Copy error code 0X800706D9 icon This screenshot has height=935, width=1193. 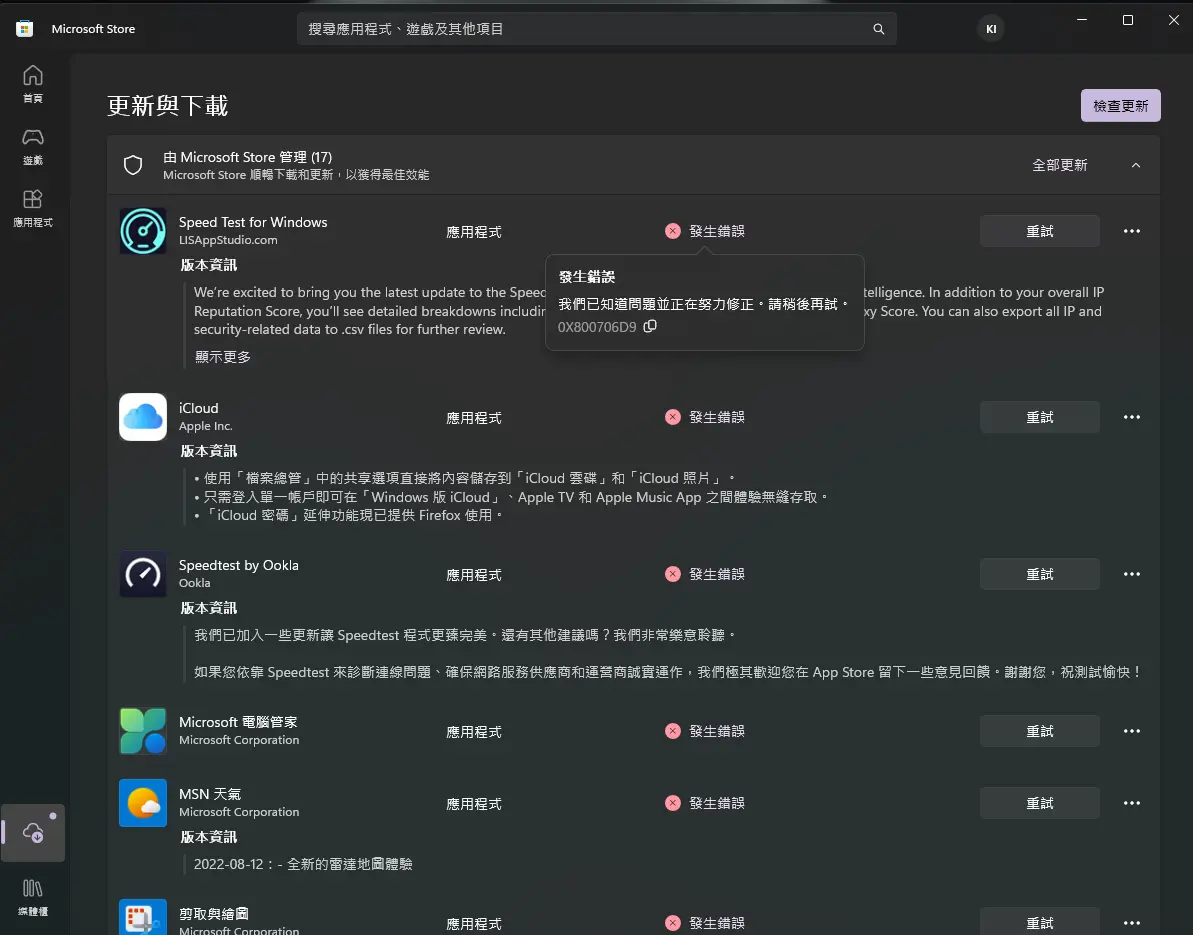click(650, 326)
